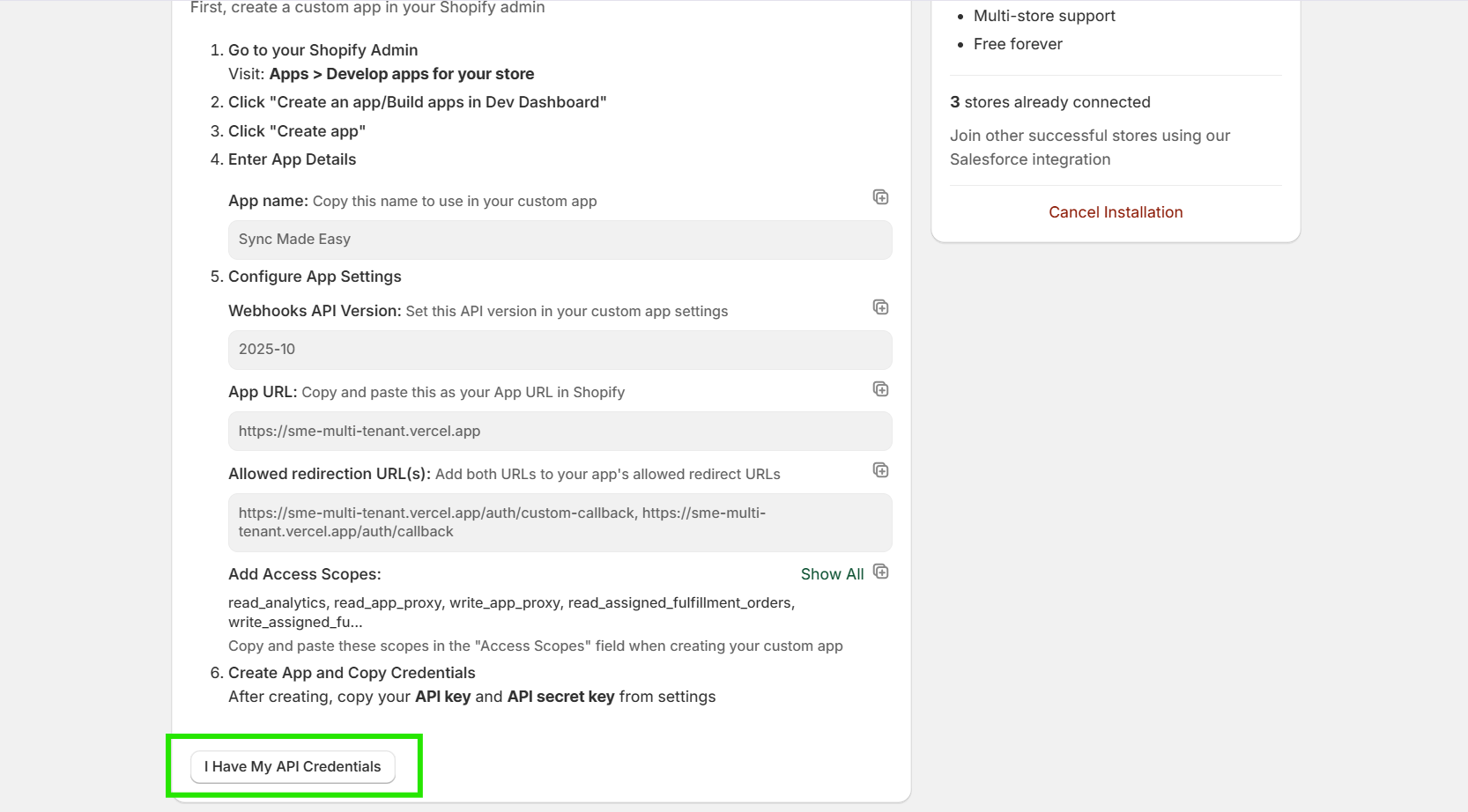Copy the Webhooks API Version icon

pyautogui.click(x=880, y=307)
